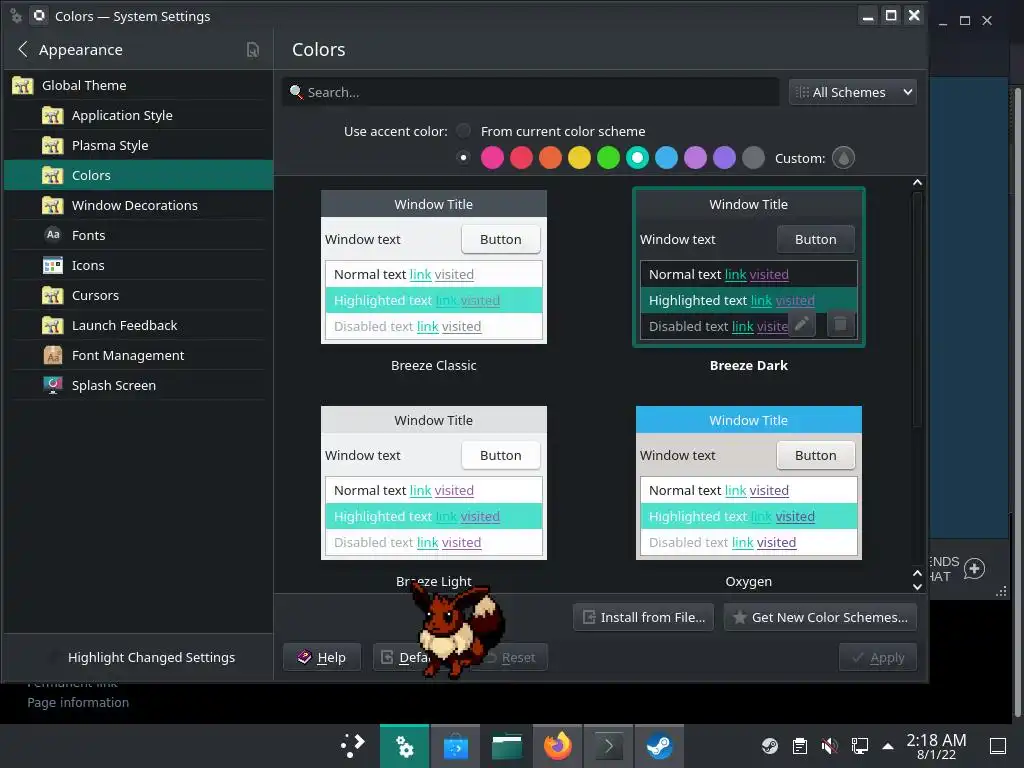1024x768 pixels.
Task: Pick the red accent color swatch
Action: click(521, 157)
